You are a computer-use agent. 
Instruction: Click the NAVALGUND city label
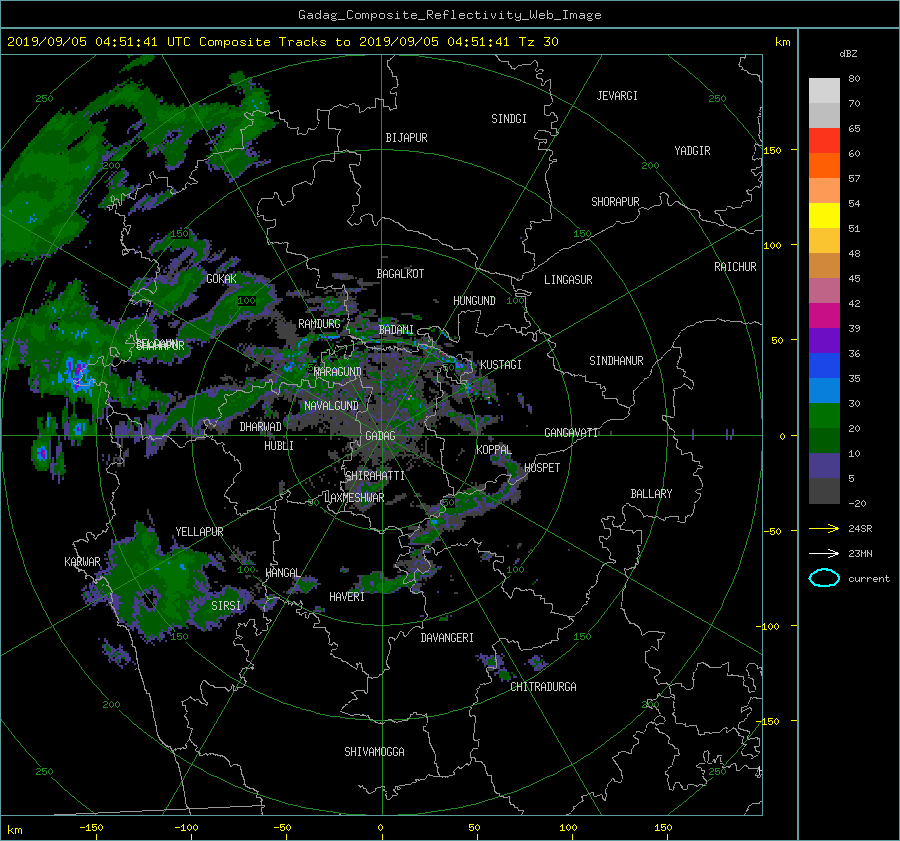[331, 406]
